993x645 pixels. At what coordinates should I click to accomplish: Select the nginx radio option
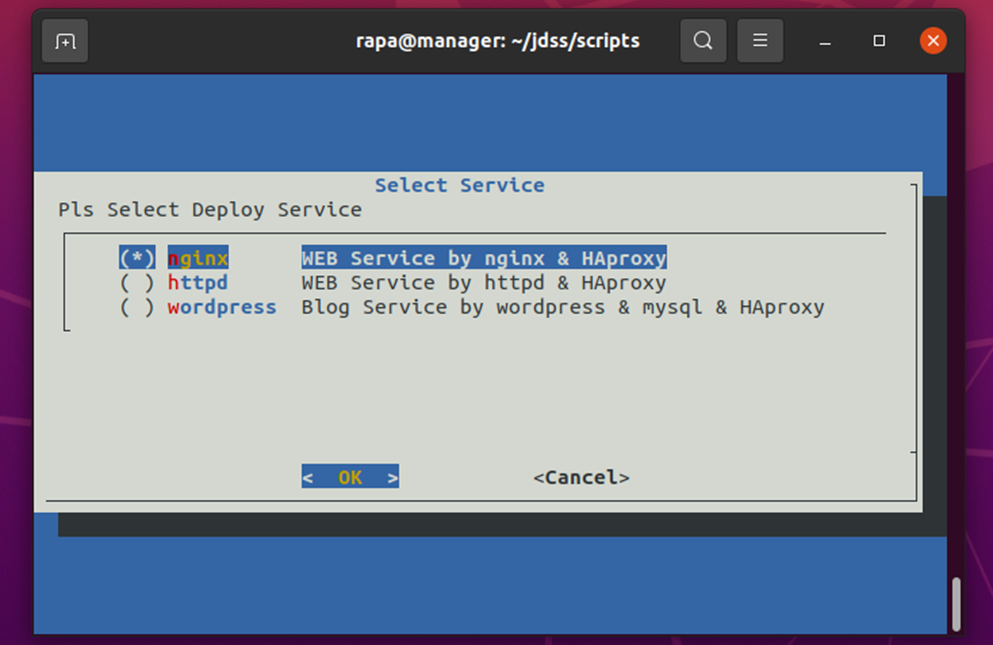(137, 258)
